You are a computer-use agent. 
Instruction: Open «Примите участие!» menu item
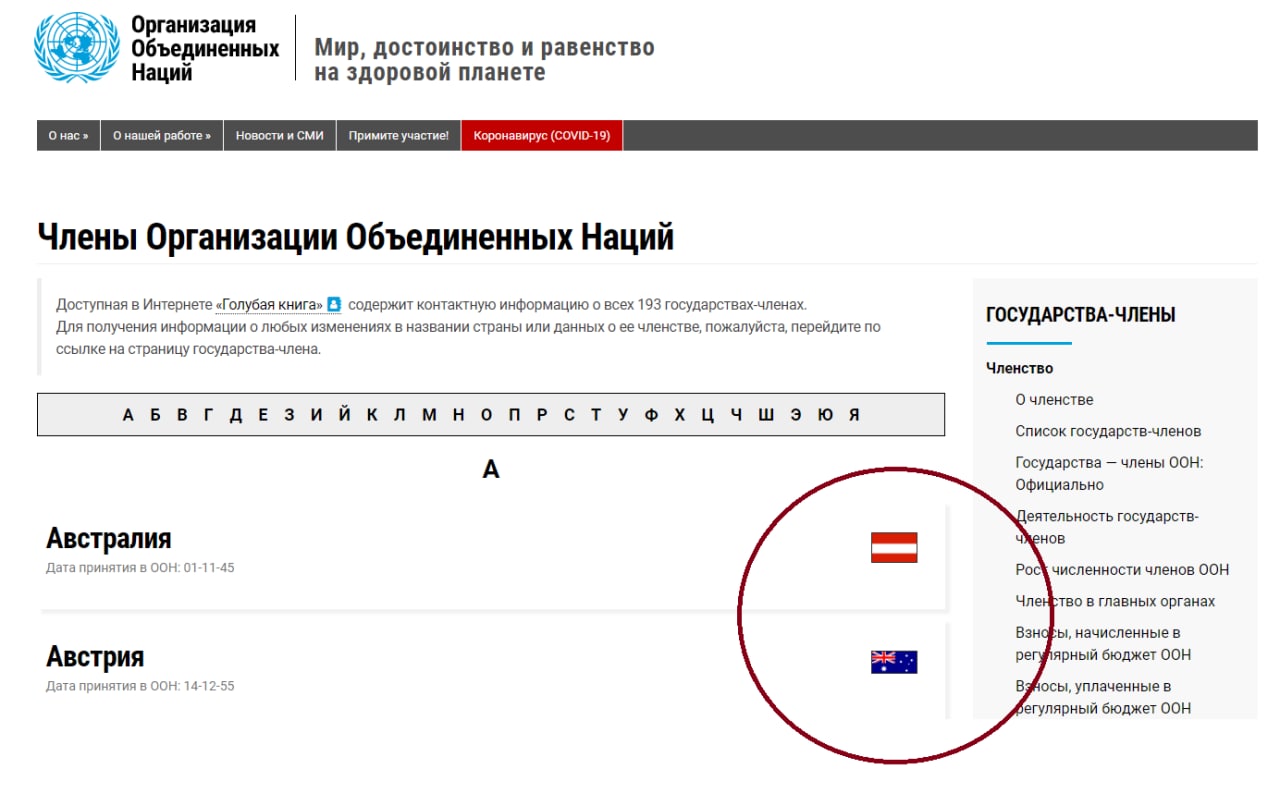point(399,136)
